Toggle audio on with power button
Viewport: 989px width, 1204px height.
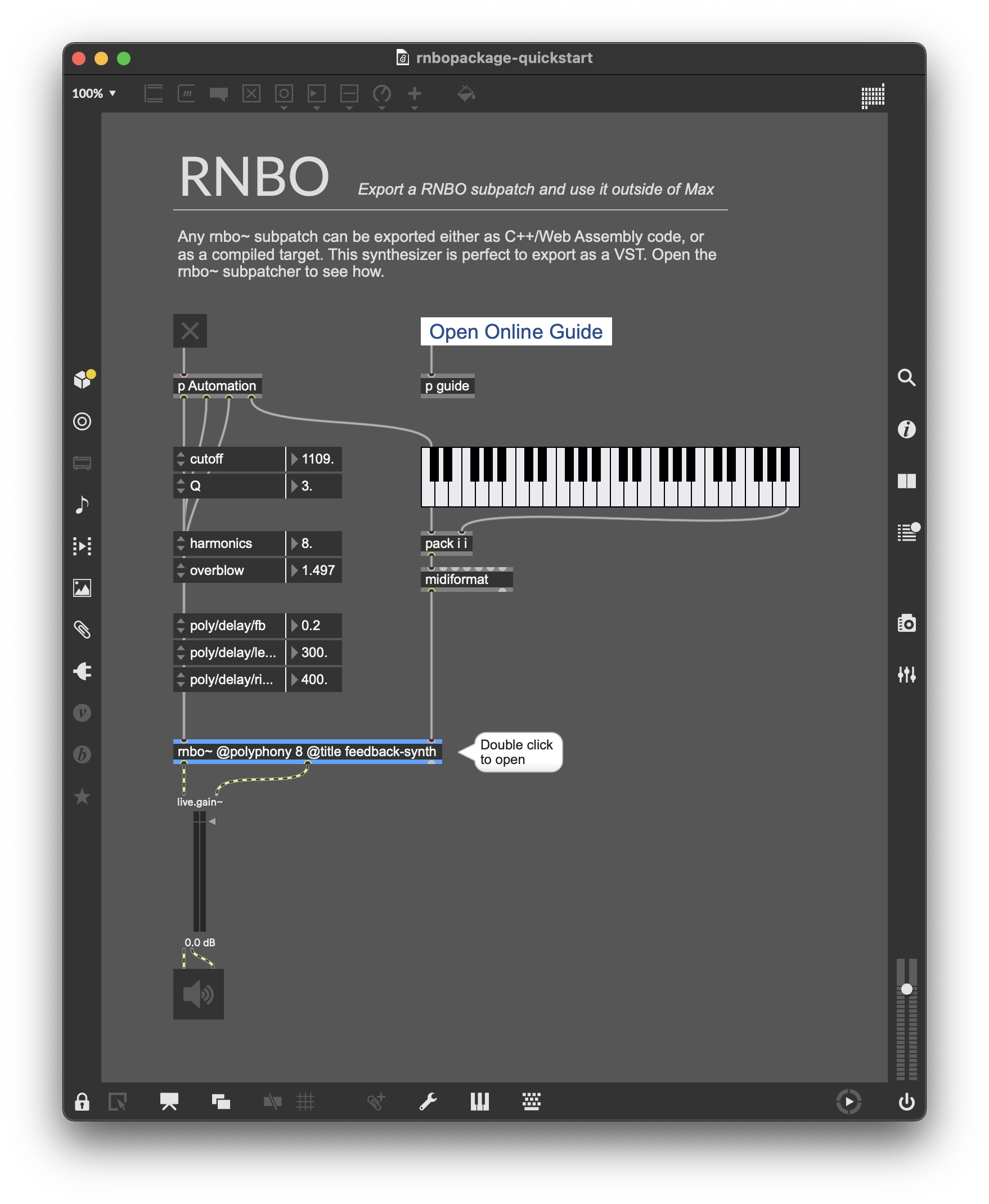[906, 1102]
